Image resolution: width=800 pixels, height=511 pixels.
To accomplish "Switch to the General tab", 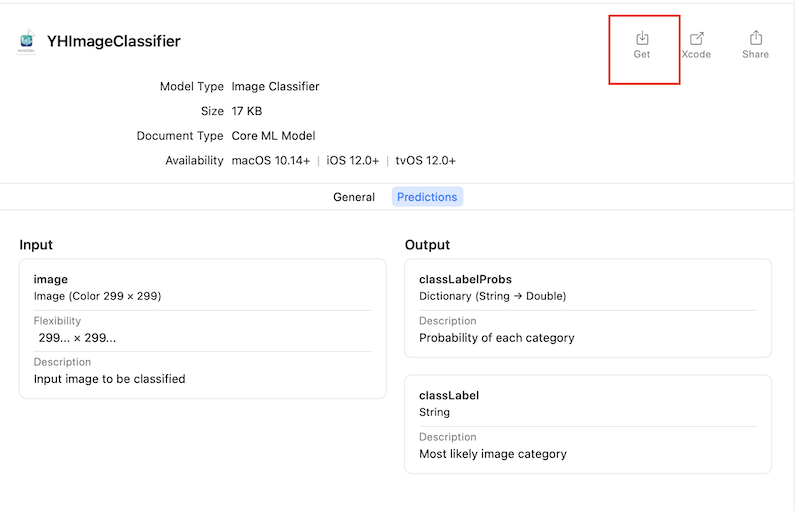I will tap(354, 197).
